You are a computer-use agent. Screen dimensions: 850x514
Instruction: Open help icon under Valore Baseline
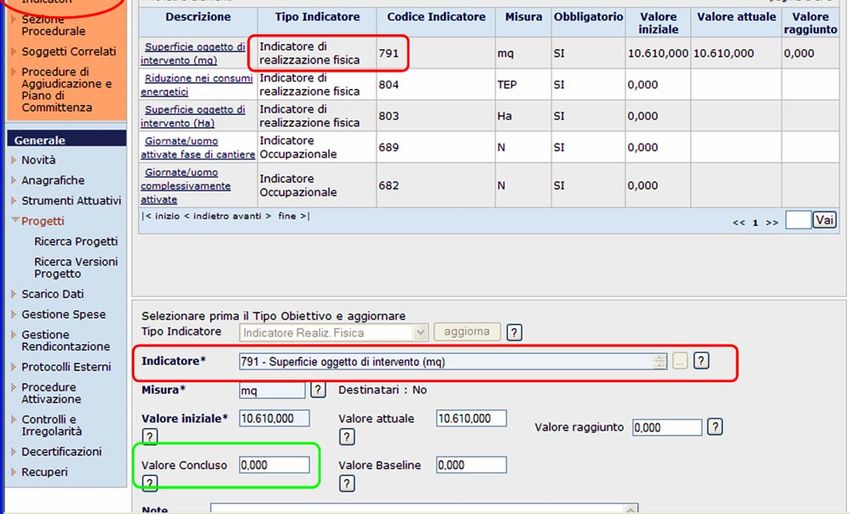click(x=347, y=483)
